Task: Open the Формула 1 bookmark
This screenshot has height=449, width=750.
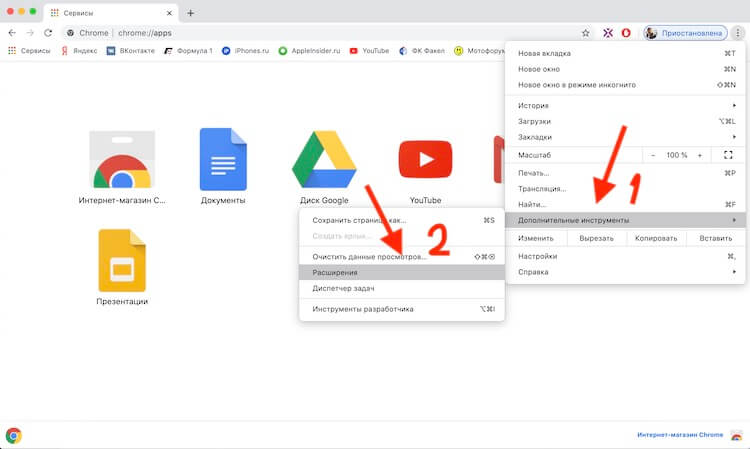Action: click(188, 51)
